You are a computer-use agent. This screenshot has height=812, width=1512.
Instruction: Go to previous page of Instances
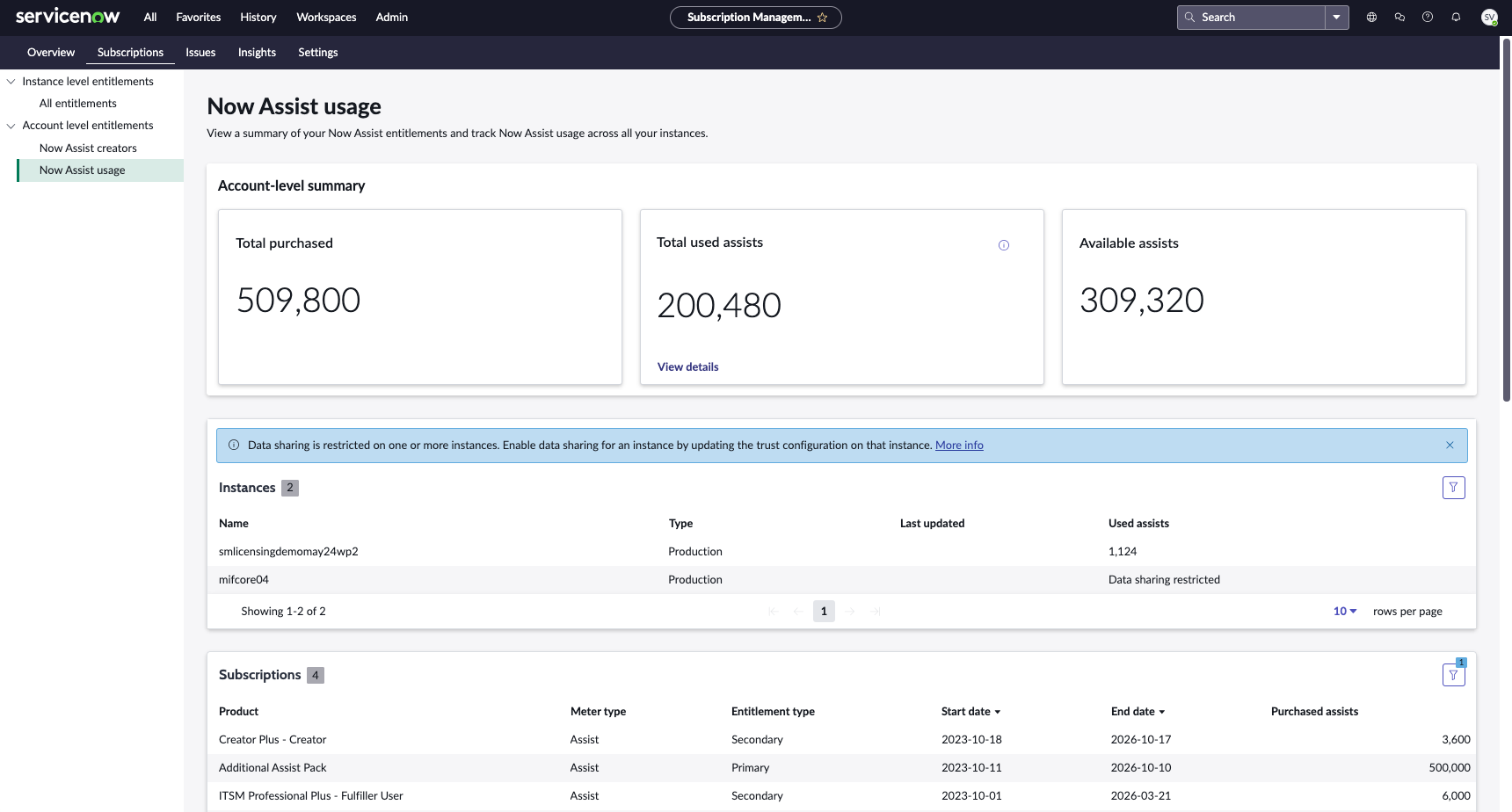click(798, 612)
